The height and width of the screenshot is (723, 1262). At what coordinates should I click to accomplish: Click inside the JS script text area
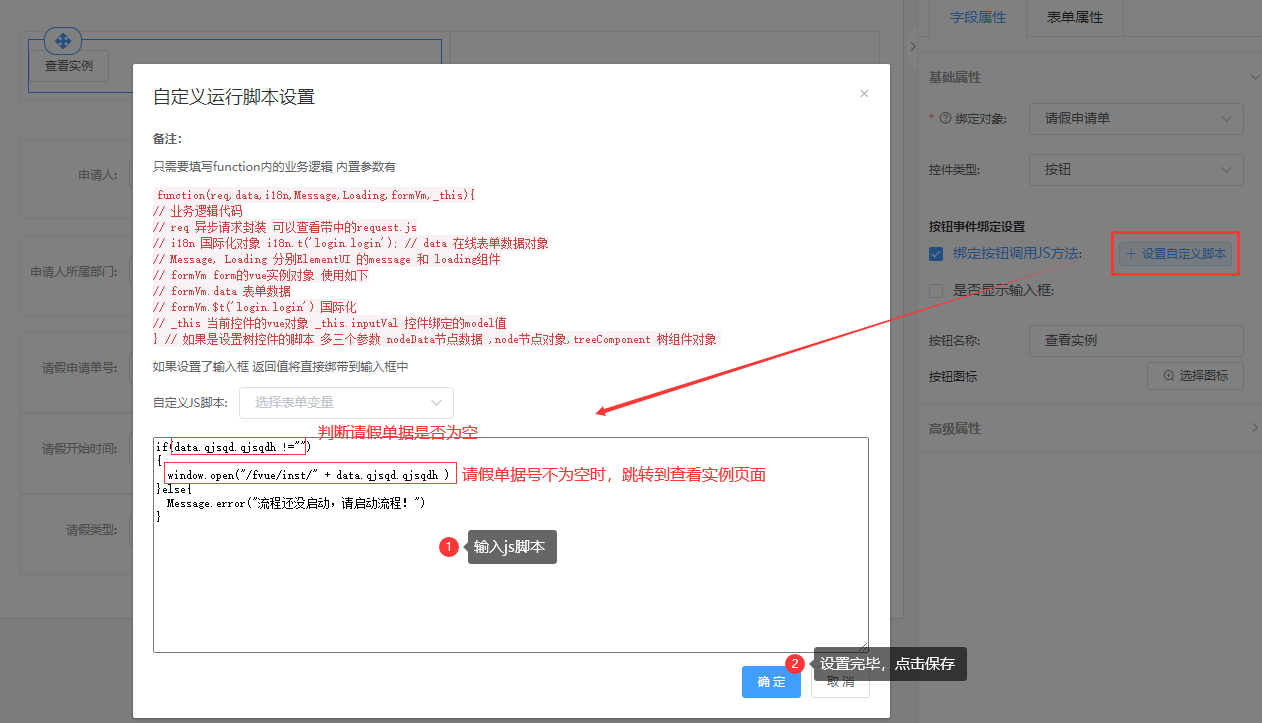pyautogui.click(x=510, y=590)
